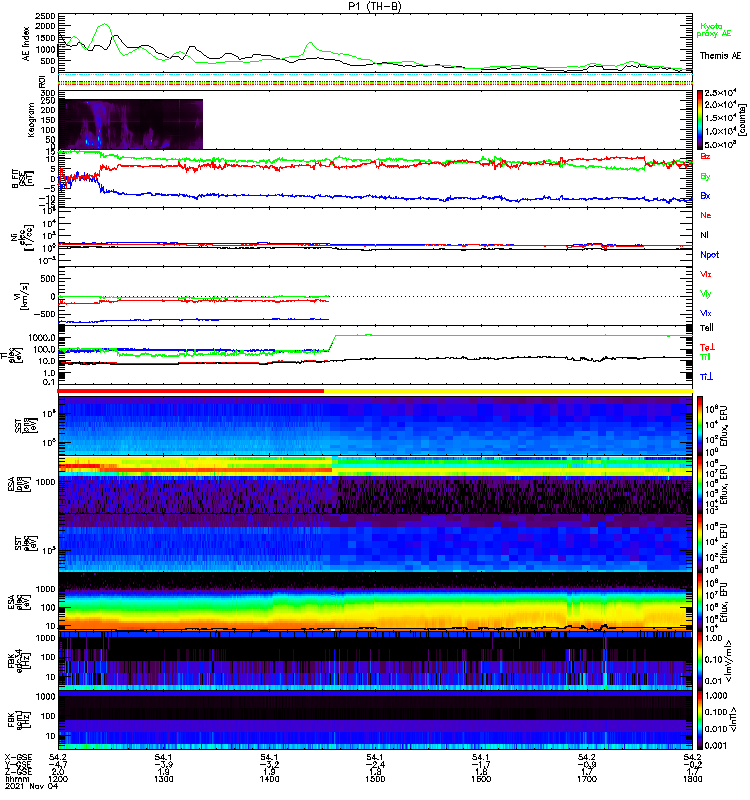Image resolution: width=750 pixels, height=800 pixels.
Task: Click the black Te parallel legend label
Action: pyautogui.click(x=707, y=328)
